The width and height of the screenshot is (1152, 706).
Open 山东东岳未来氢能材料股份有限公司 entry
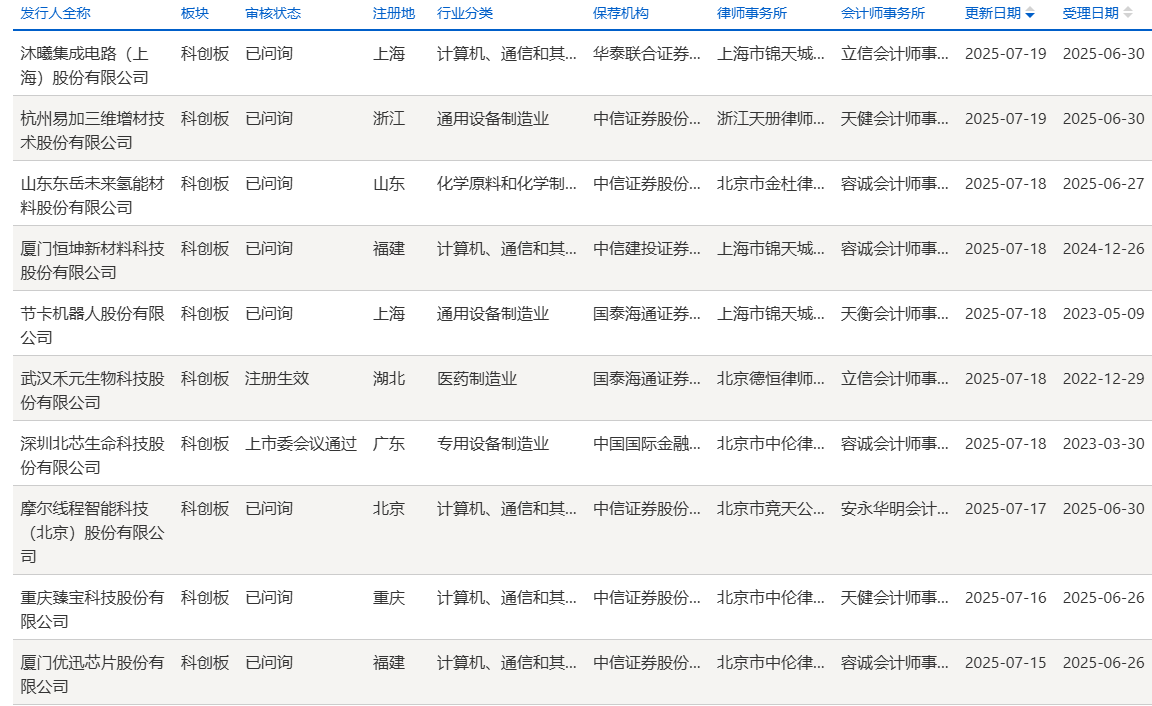click(x=92, y=195)
